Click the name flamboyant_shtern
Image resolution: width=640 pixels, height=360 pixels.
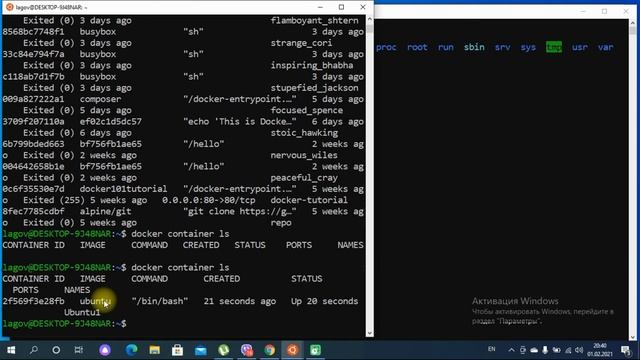coord(314,20)
